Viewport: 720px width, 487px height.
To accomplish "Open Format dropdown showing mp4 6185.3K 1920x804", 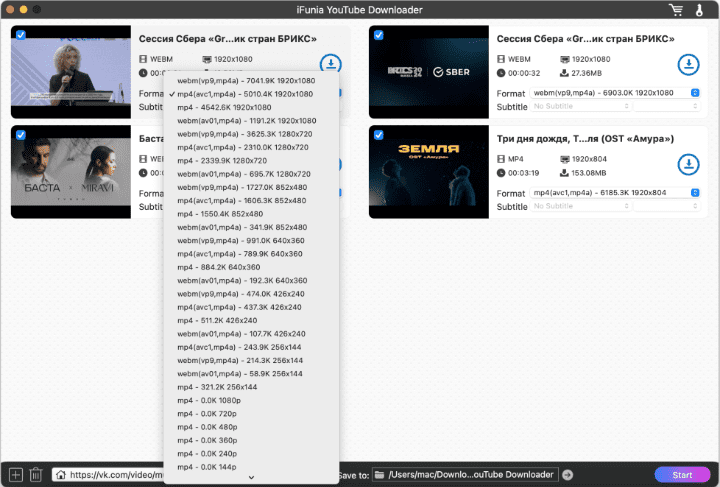I will coord(614,192).
